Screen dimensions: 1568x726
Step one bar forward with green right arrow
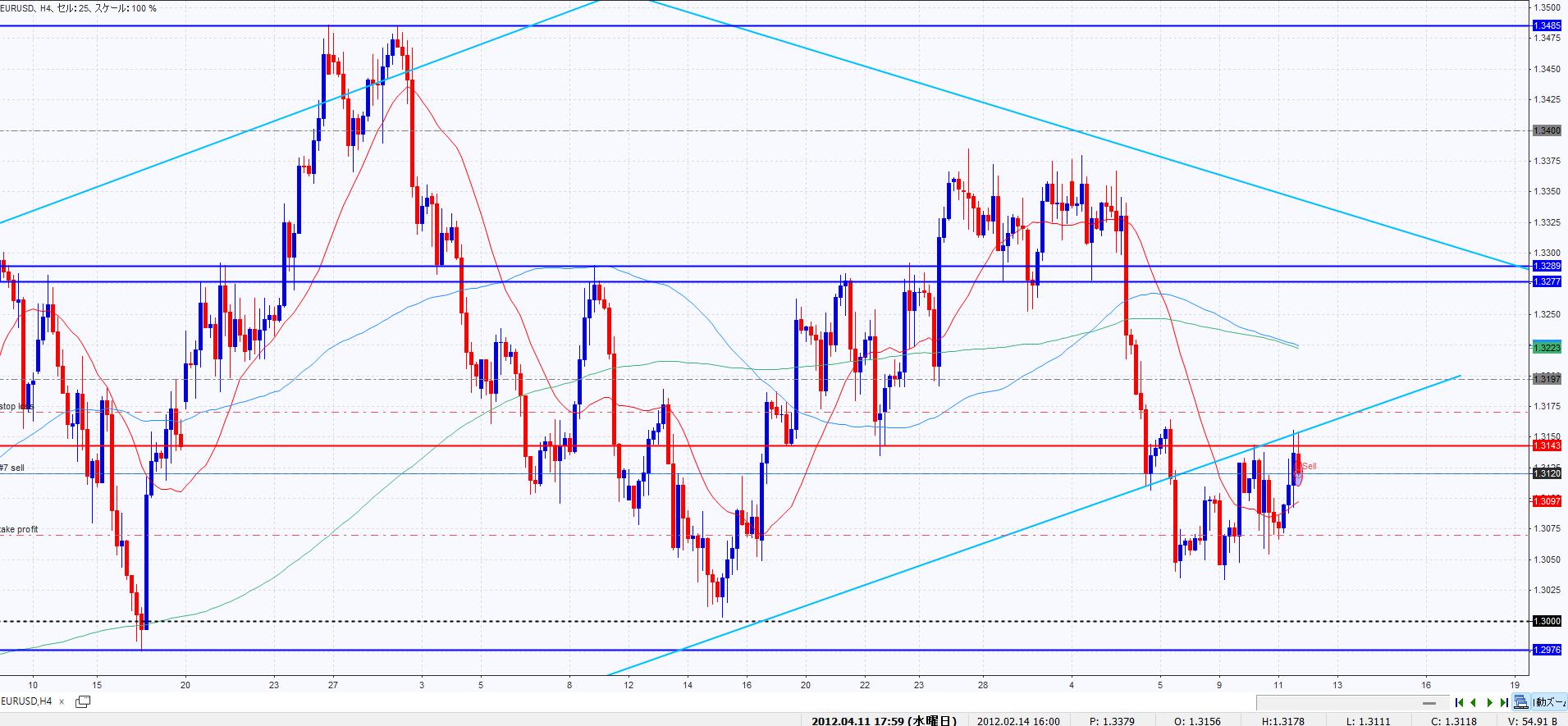click(x=1489, y=702)
